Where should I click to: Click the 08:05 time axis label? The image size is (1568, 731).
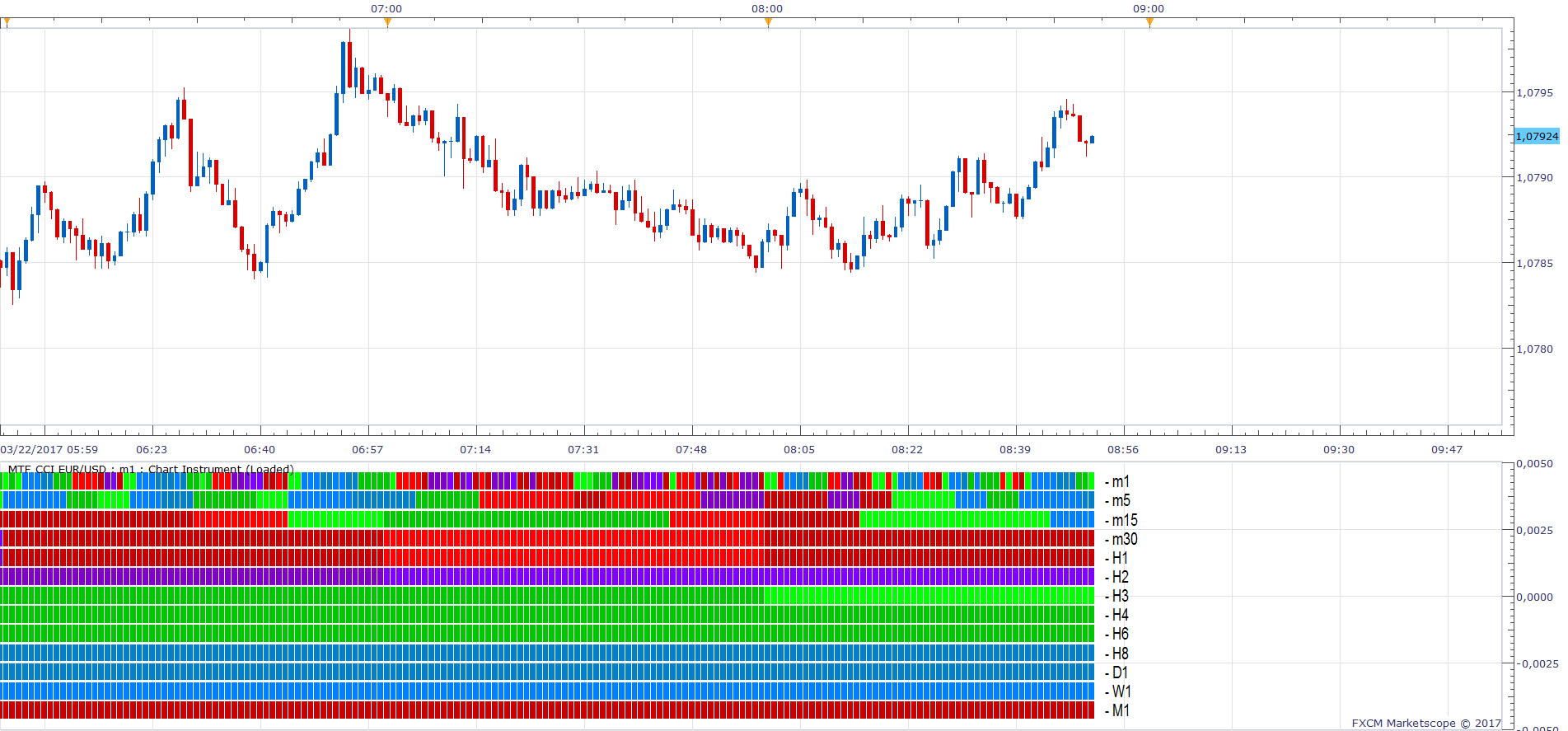tap(799, 449)
